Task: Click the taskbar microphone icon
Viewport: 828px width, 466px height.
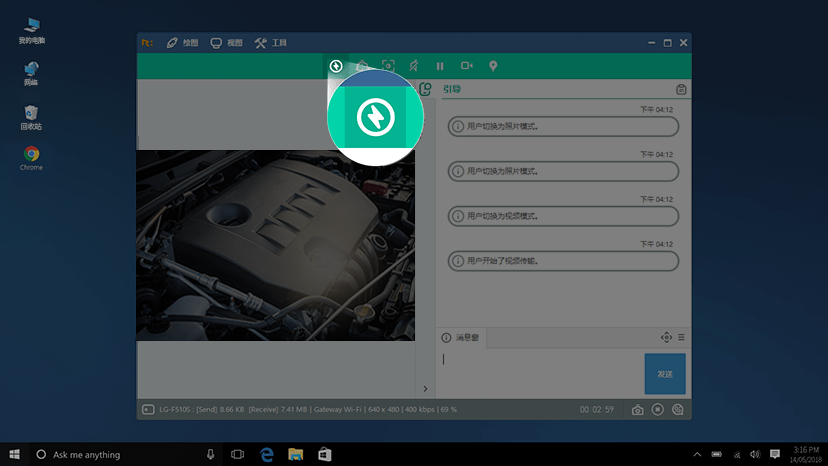Action: pos(210,454)
